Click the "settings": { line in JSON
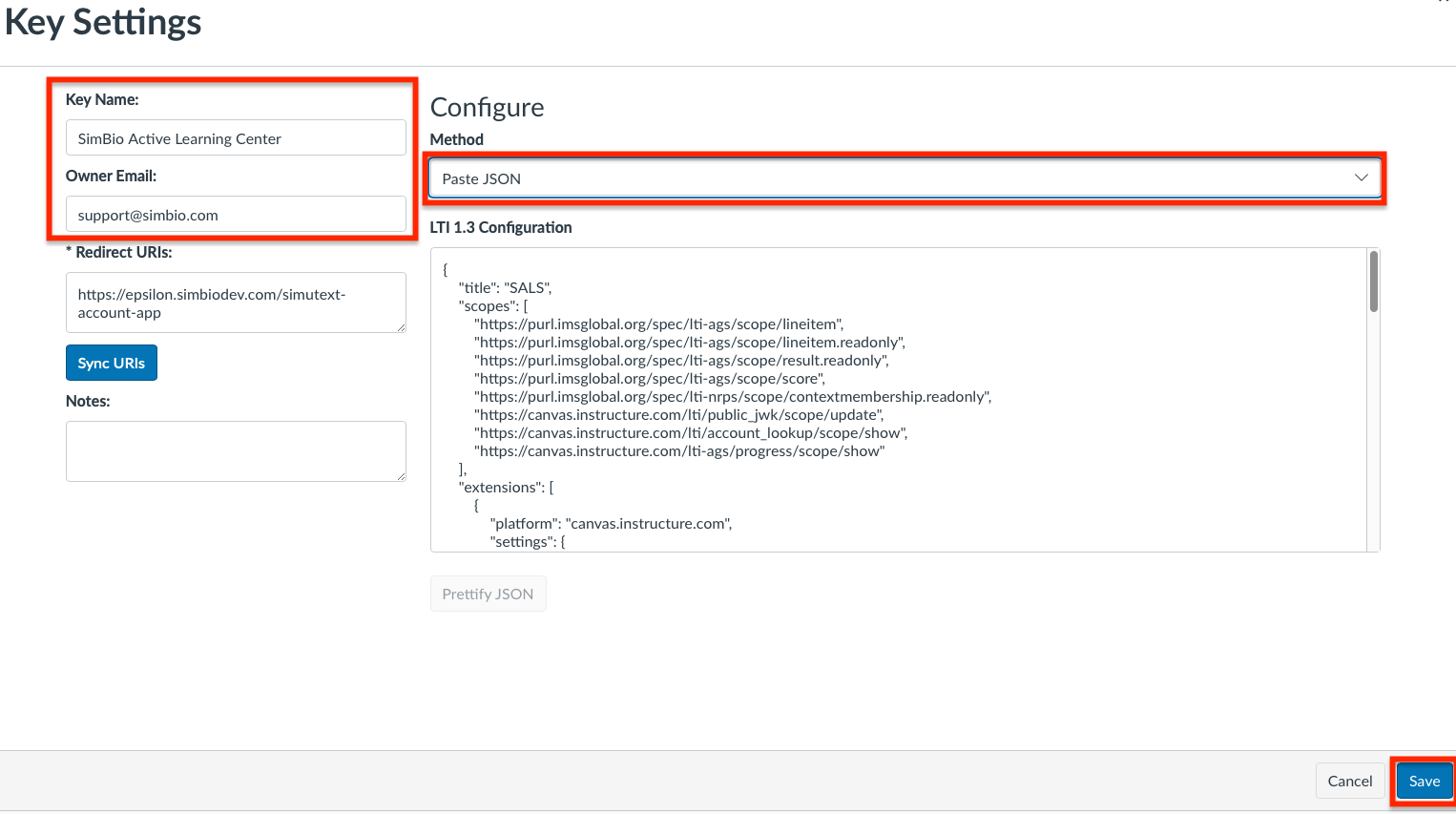Viewport: 1456px width, 814px height. pyautogui.click(x=528, y=542)
